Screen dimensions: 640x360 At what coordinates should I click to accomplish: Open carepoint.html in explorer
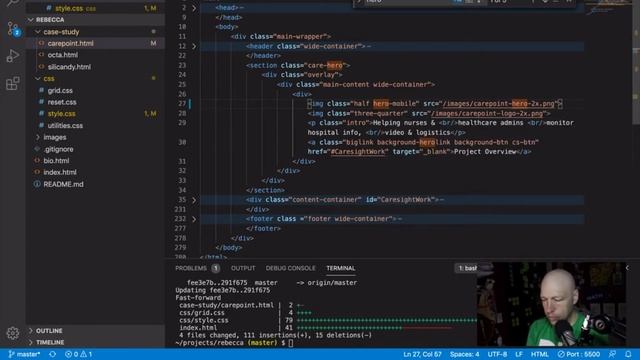point(96,43)
